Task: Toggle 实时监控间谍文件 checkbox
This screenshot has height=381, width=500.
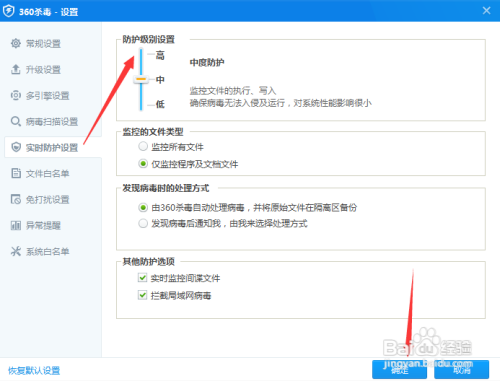Action: 142,278
